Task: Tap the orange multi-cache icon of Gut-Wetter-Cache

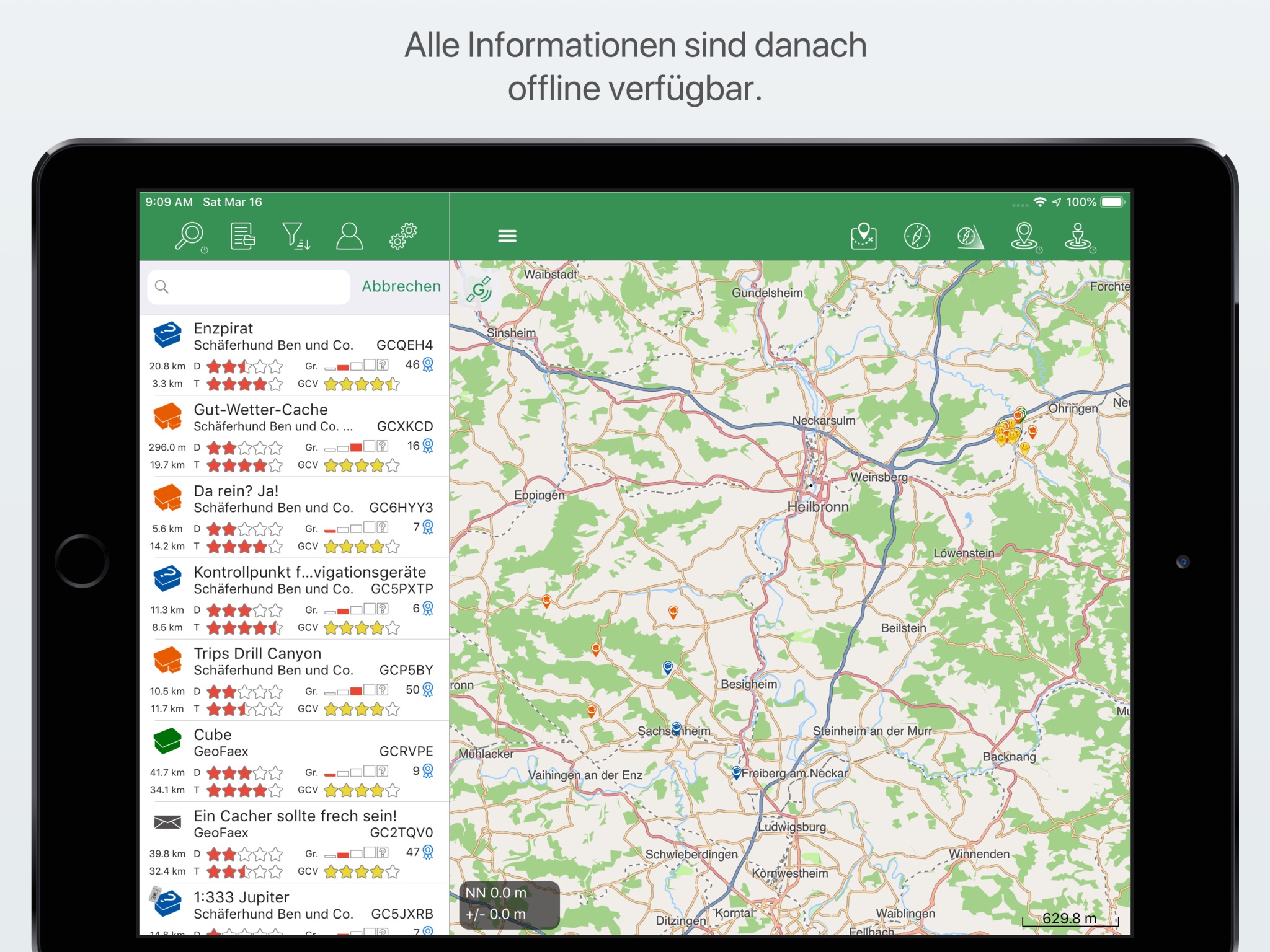Action: (167, 416)
